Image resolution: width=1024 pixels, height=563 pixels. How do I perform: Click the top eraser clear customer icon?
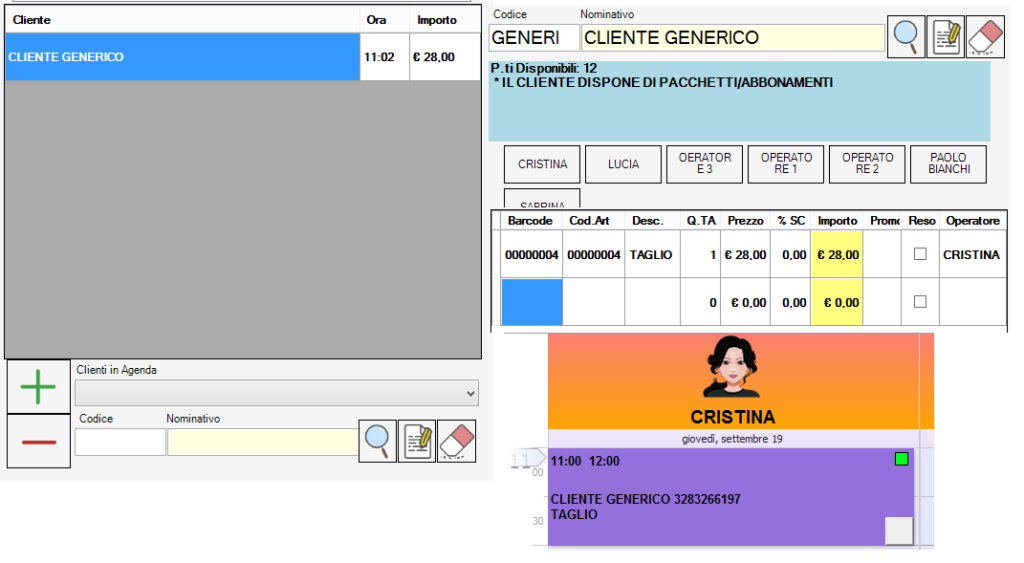(x=985, y=37)
